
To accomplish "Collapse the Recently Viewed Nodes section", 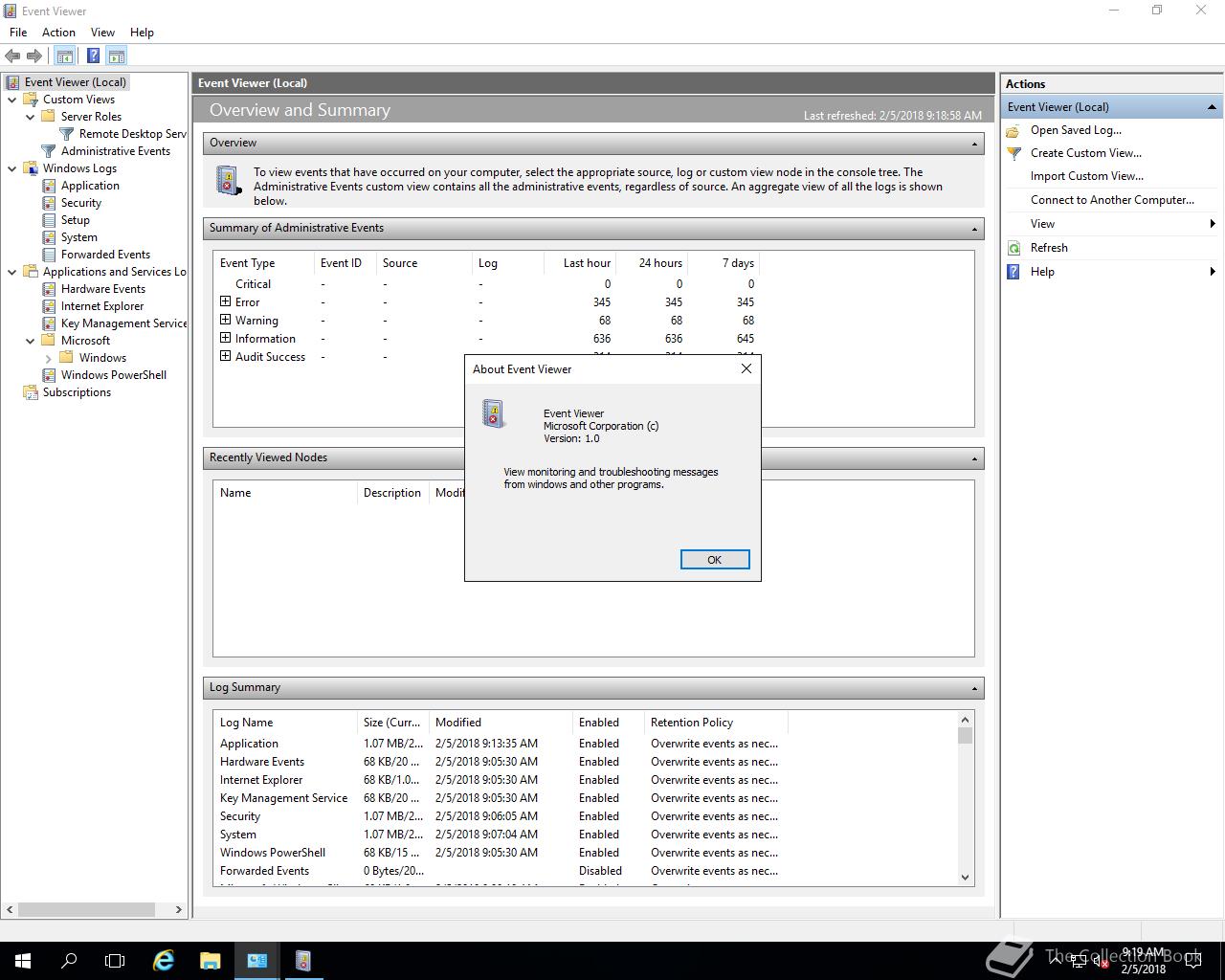I will pyautogui.click(x=974, y=458).
